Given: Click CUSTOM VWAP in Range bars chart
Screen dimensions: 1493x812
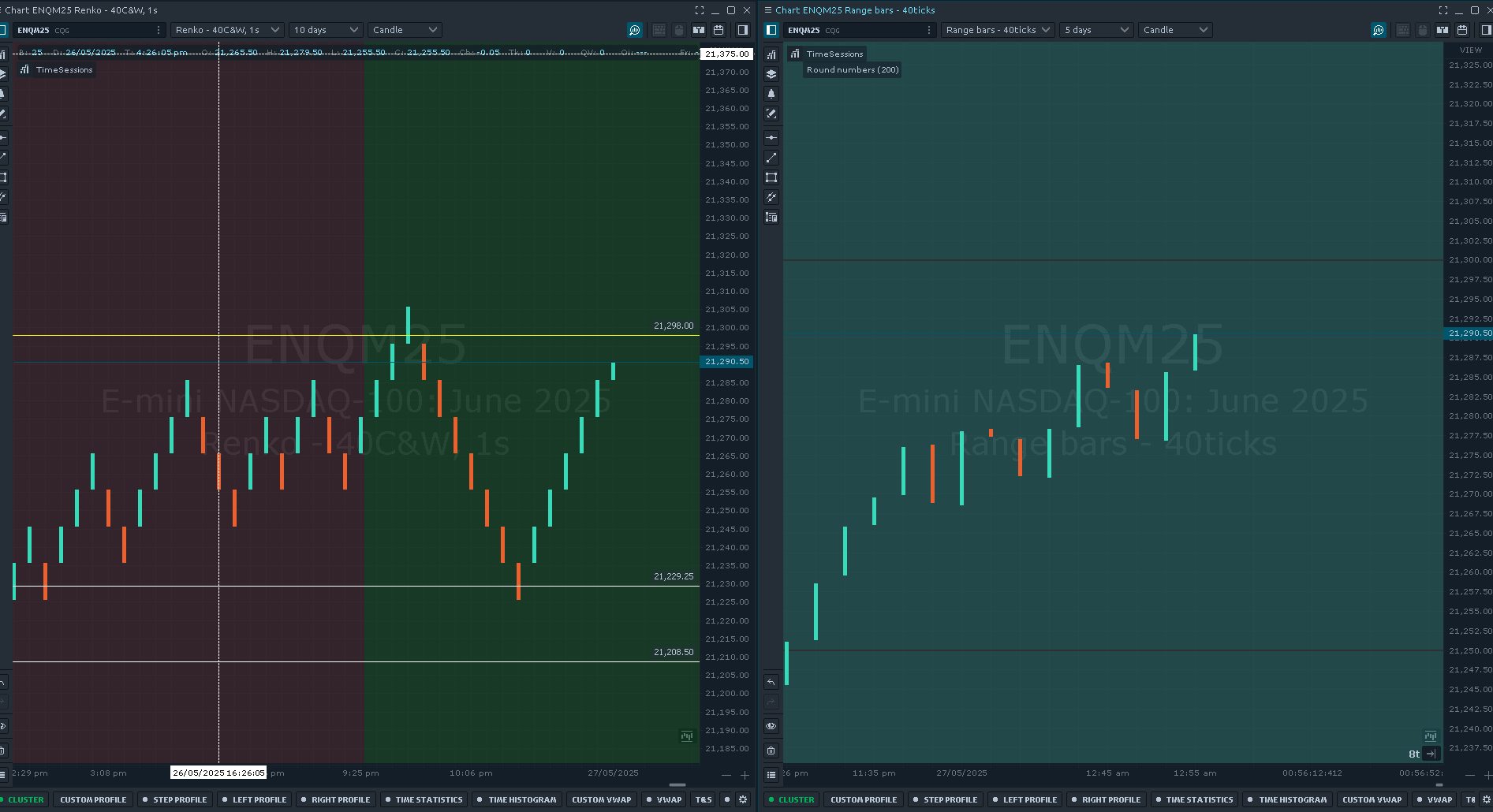Looking at the screenshot, I should [x=1372, y=799].
